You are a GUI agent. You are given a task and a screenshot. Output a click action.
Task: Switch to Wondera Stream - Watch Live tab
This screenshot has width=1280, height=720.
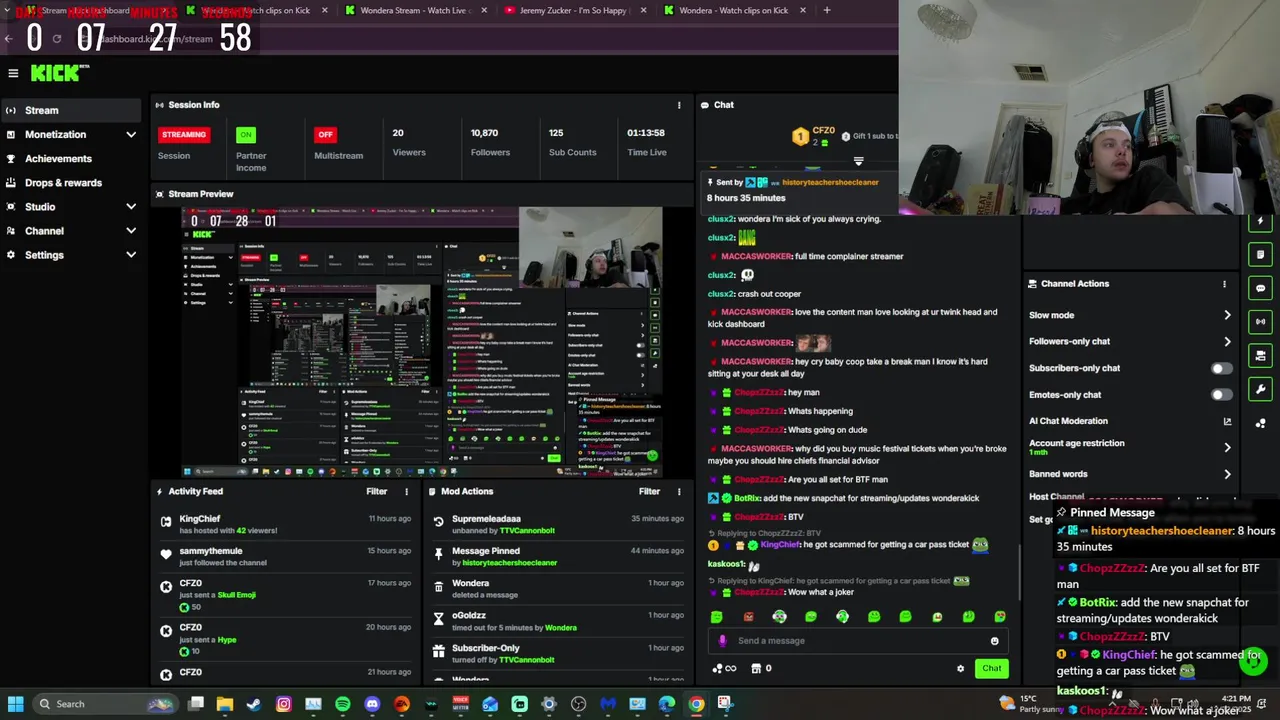pyautogui.click(x=415, y=10)
